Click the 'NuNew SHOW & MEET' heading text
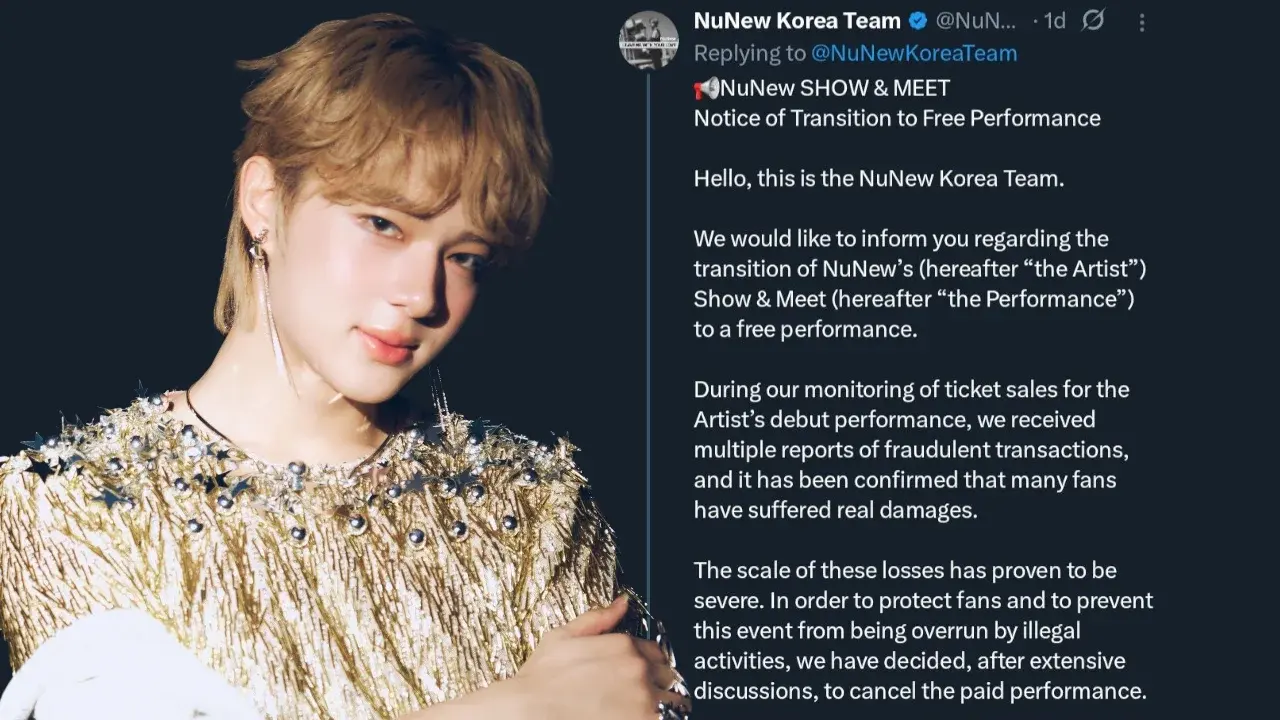The image size is (1280, 720). point(835,88)
